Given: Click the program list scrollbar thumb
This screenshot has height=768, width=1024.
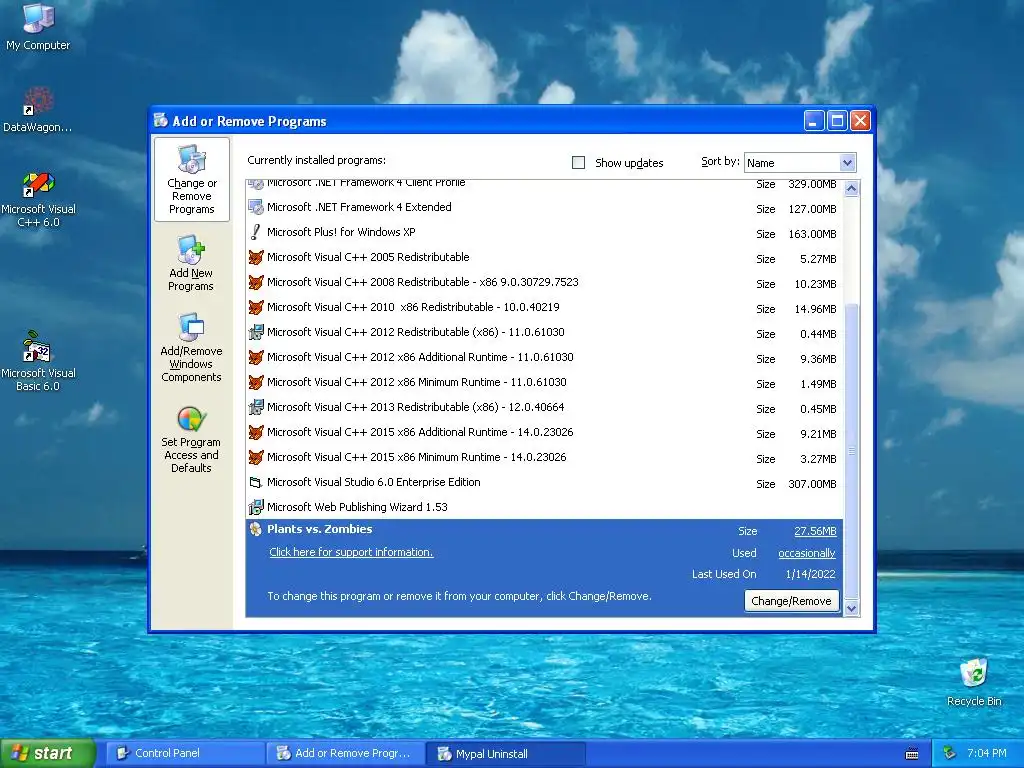Looking at the screenshot, I should pos(851,451).
